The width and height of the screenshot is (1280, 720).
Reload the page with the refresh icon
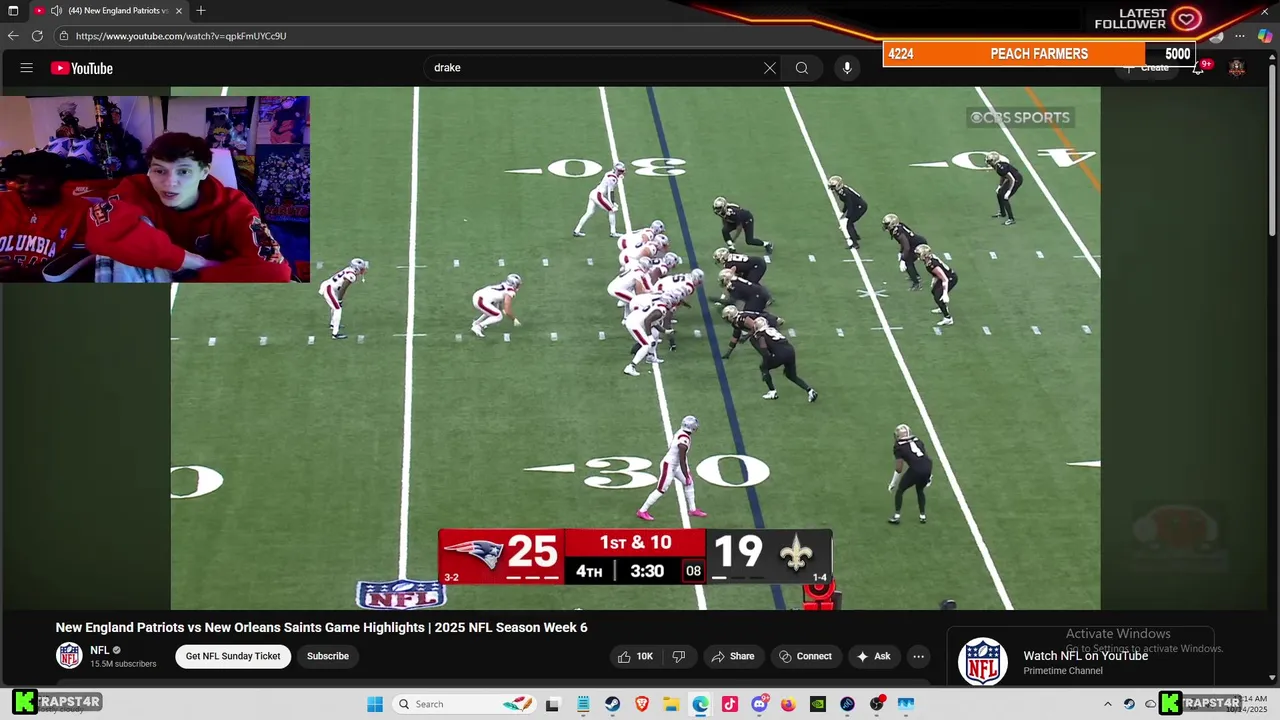click(x=37, y=36)
